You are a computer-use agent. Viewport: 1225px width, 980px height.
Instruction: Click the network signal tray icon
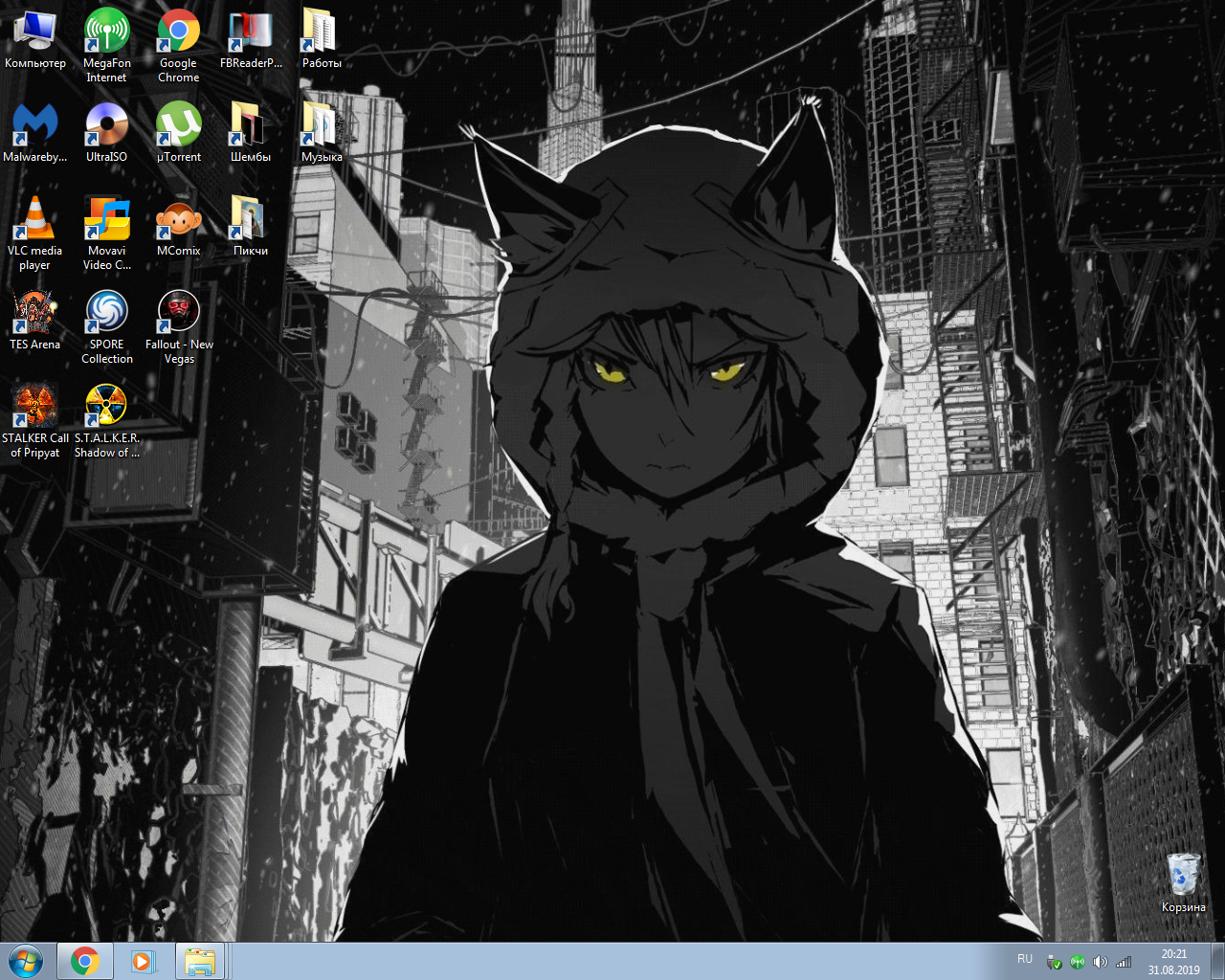(1124, 962)
